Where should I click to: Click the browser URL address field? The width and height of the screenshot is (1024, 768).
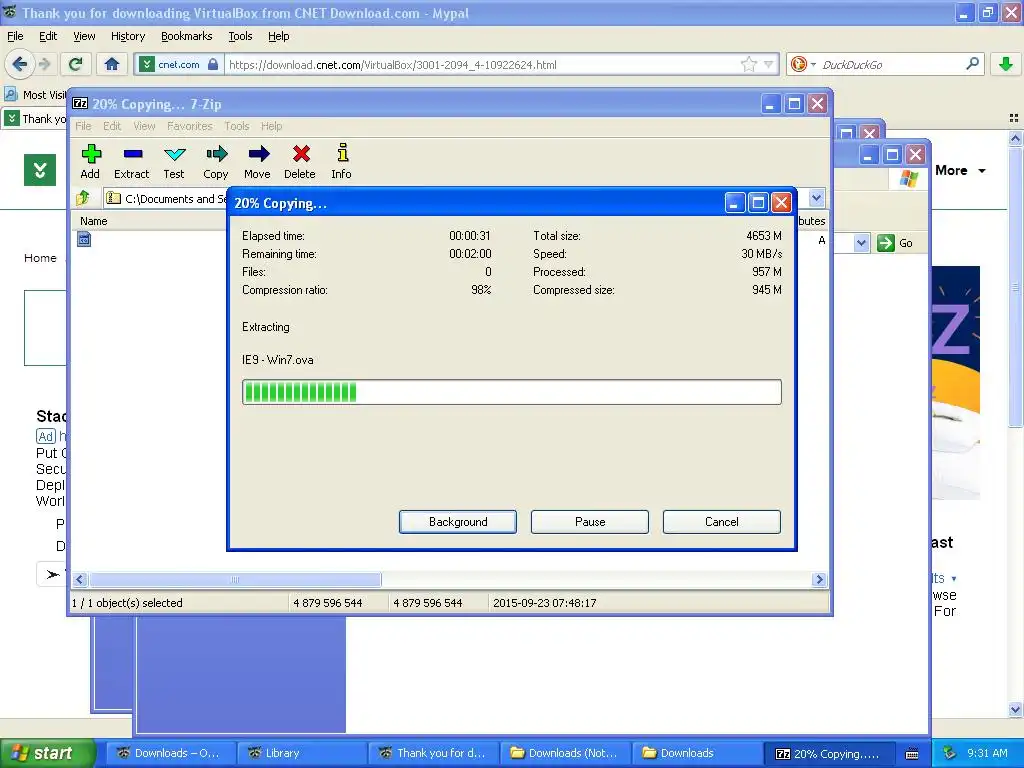point(481,64)
